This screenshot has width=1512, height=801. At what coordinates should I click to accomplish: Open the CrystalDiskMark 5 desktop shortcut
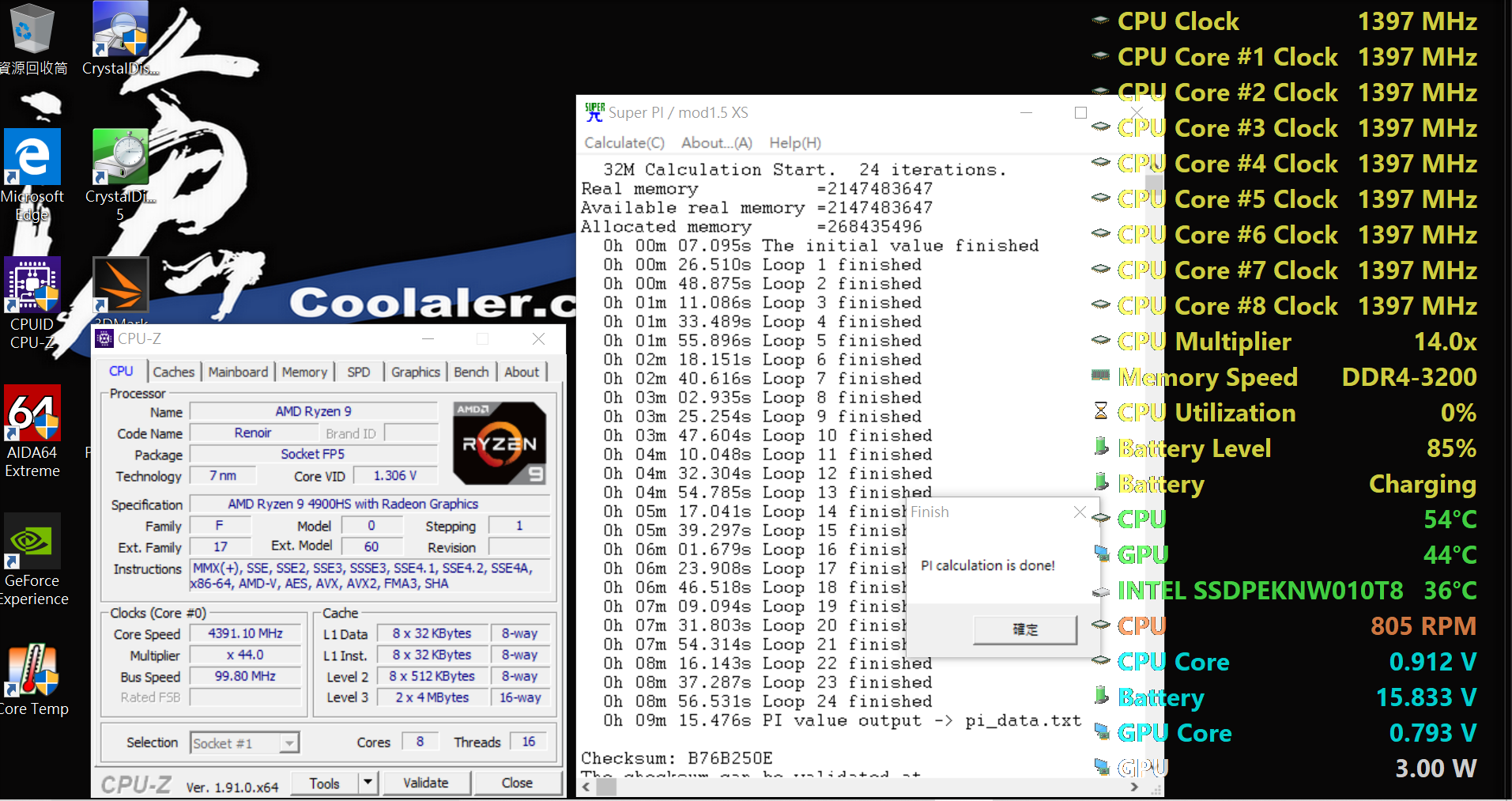click(x=120, y=176)
